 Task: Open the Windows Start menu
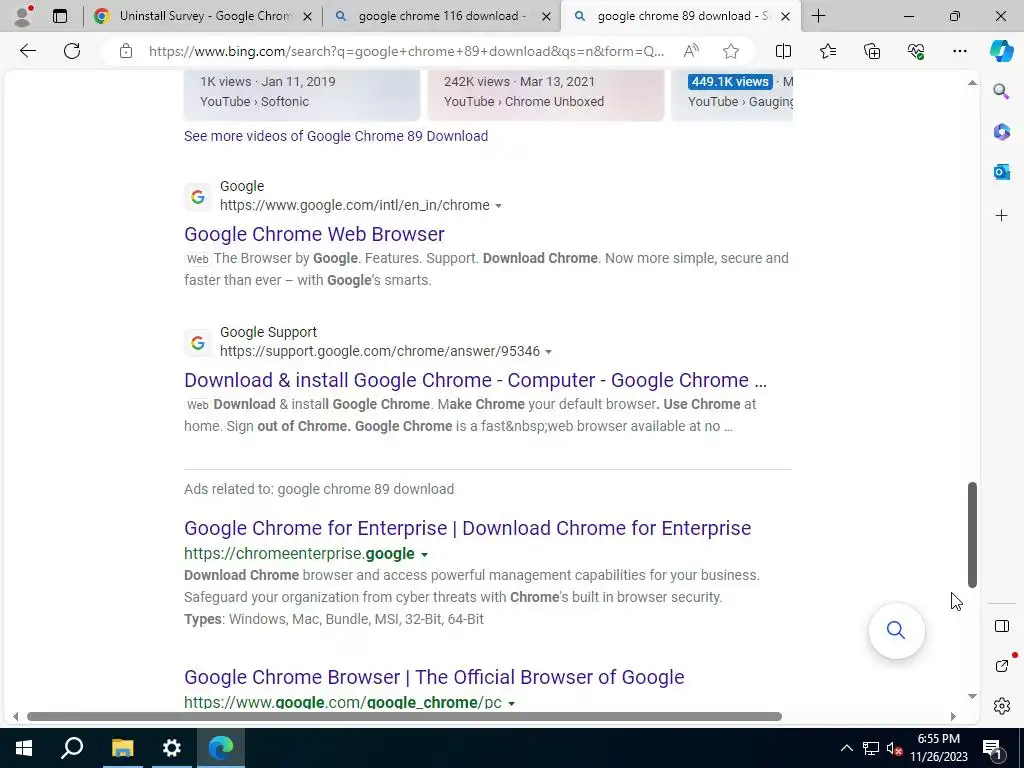(x=24, y=748)
